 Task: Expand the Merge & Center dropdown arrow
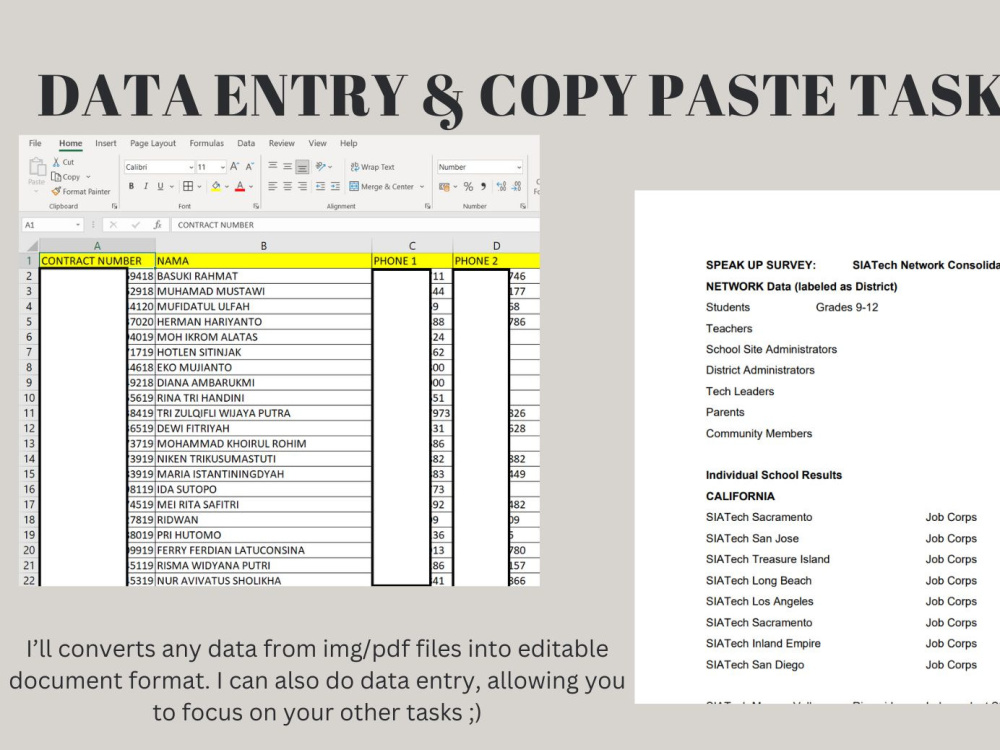click(422, 187)
